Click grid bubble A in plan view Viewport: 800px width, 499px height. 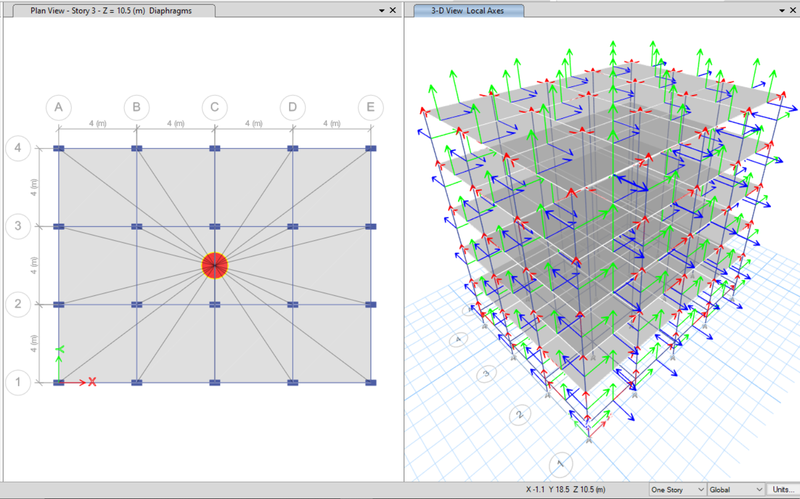(x=59, y=107)
